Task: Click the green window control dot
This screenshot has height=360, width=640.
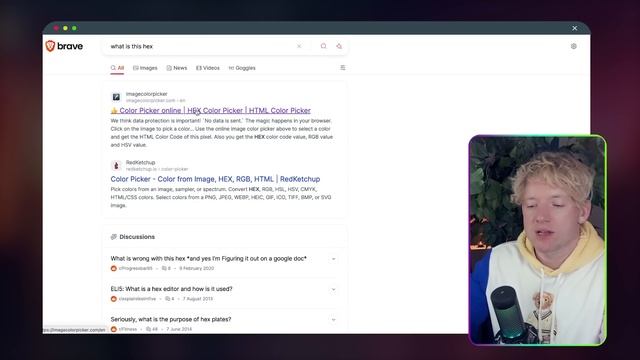Action: click(x=74, y=28)
